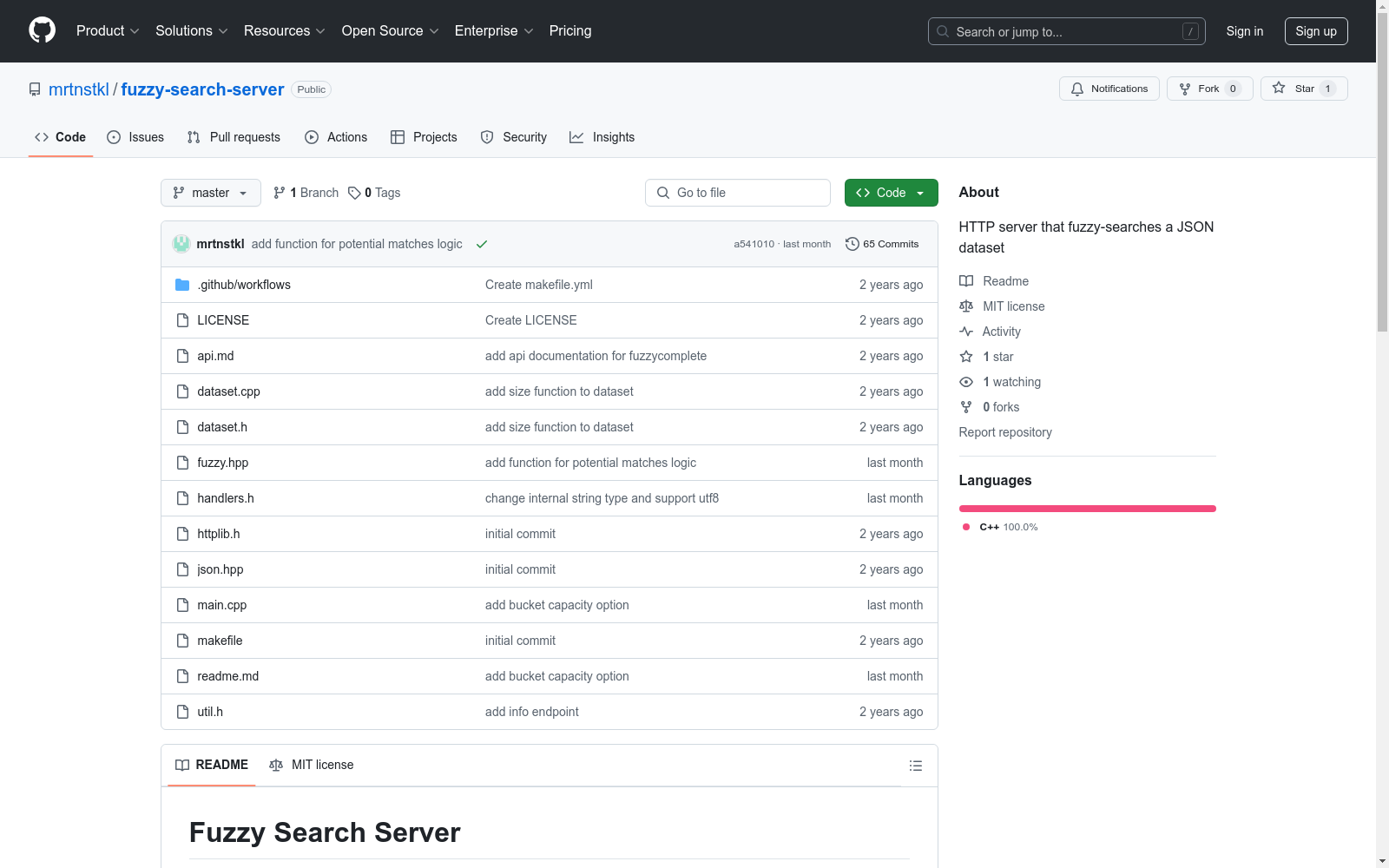
Task: Open the fuzzy.hpp file
Action: 223,463
